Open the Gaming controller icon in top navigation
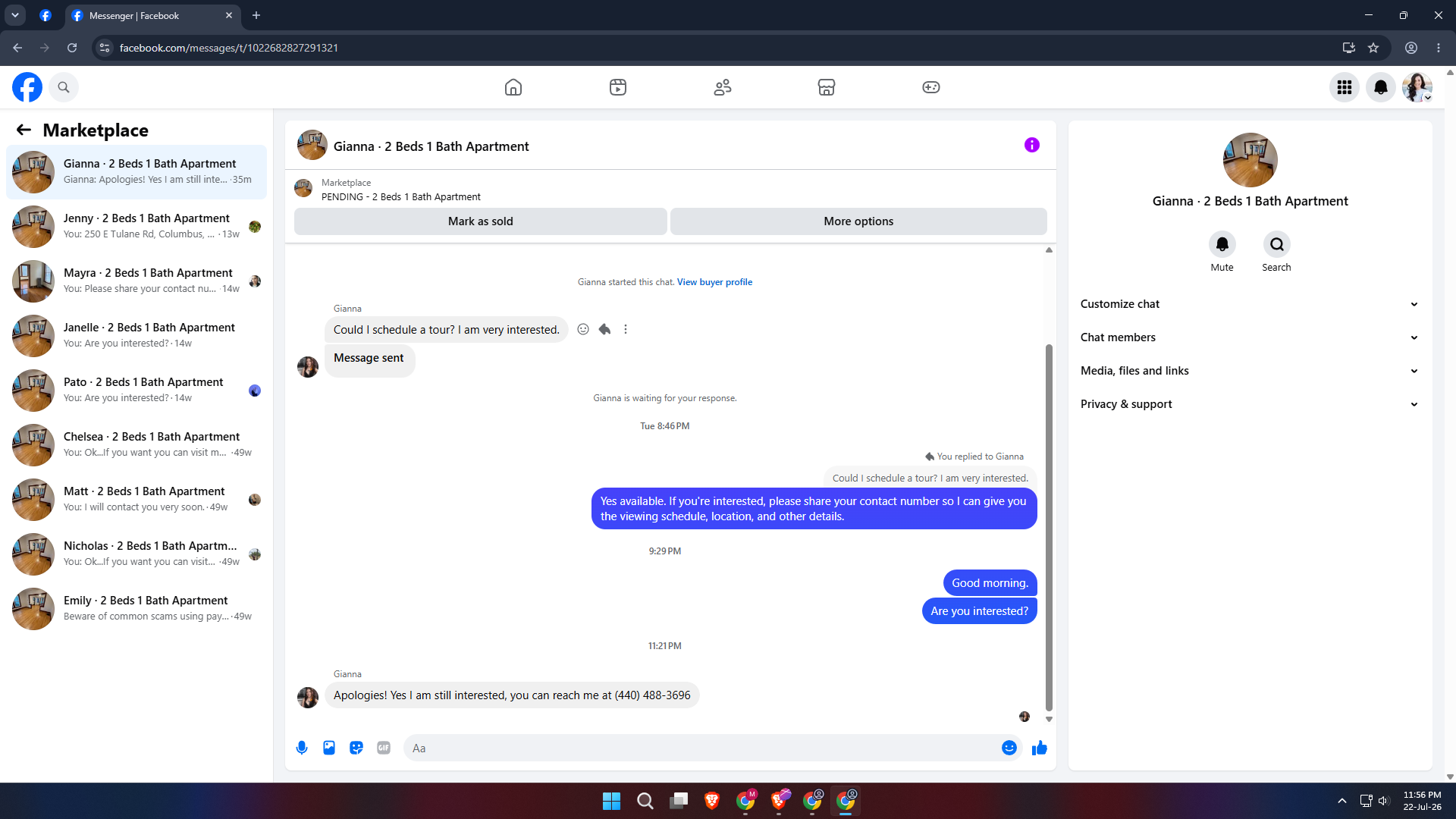Viewport: 1456px width, 819px height. [x=931, y=87]
